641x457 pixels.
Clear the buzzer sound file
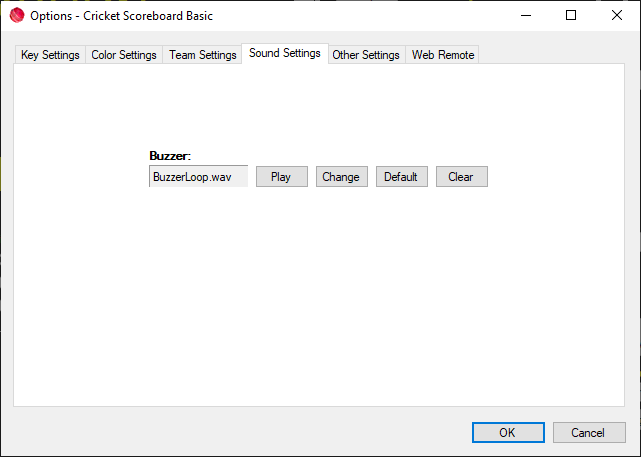pos(461,177)
